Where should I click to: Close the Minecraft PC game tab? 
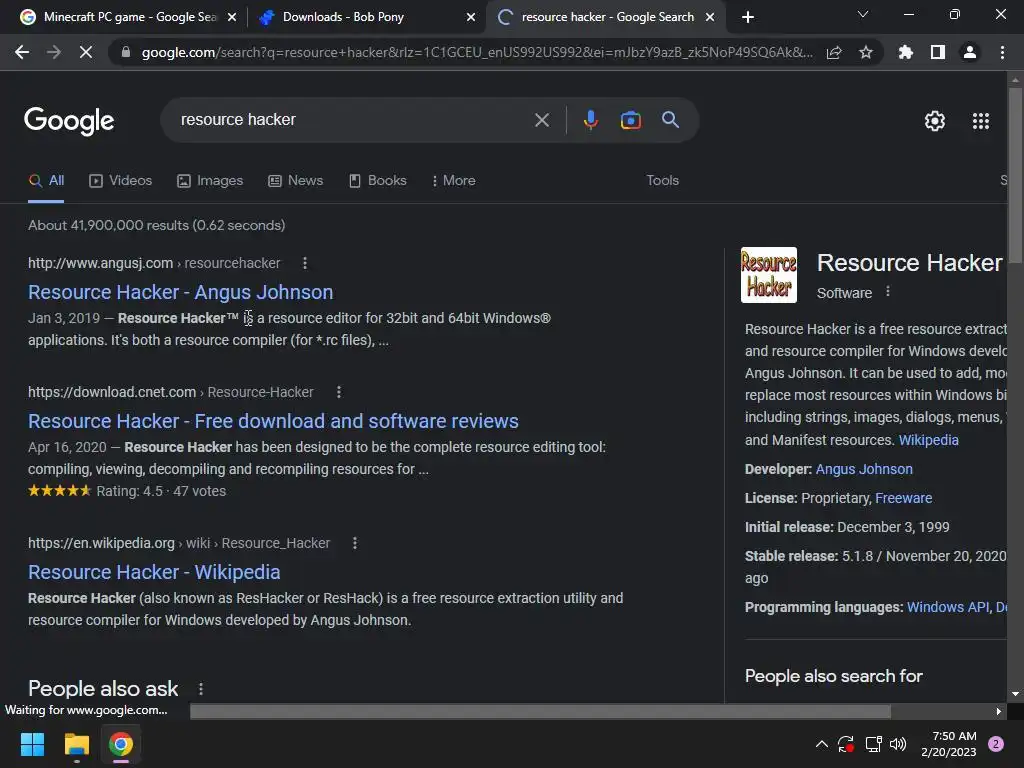232,17
